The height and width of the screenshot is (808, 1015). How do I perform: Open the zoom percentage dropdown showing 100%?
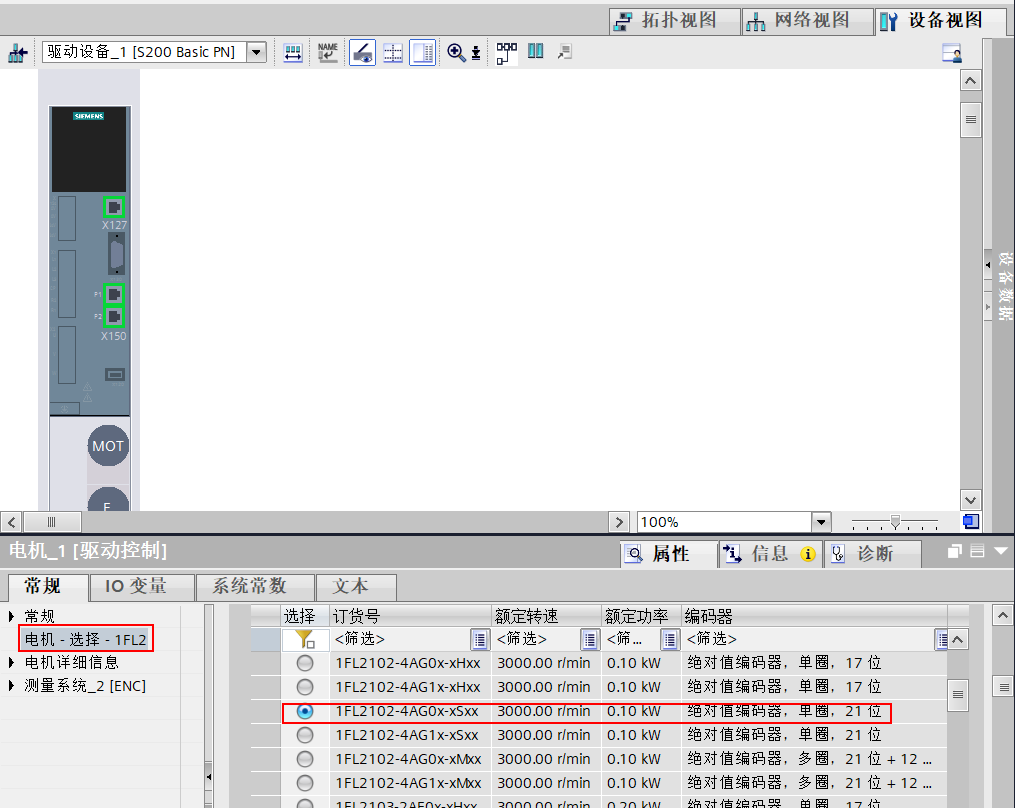pyautogui.click(x=820, y=521)
